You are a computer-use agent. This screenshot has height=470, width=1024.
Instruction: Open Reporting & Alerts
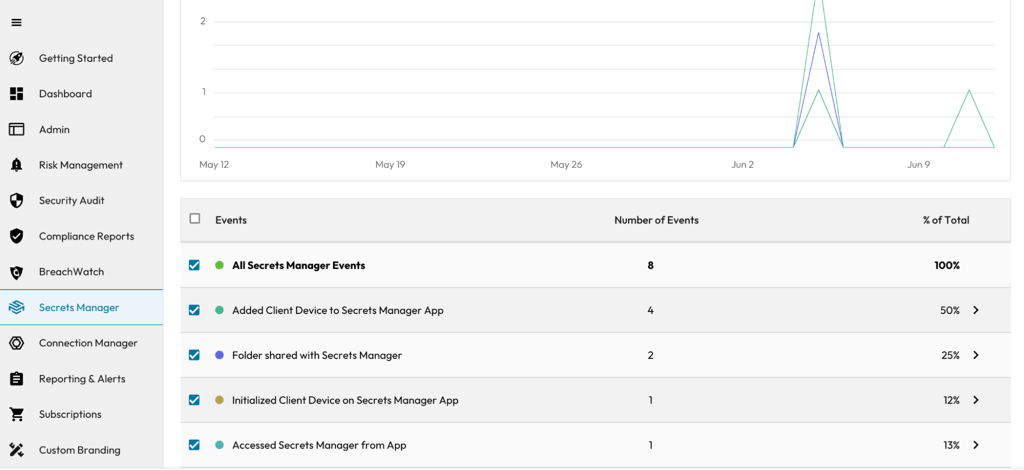82,379
